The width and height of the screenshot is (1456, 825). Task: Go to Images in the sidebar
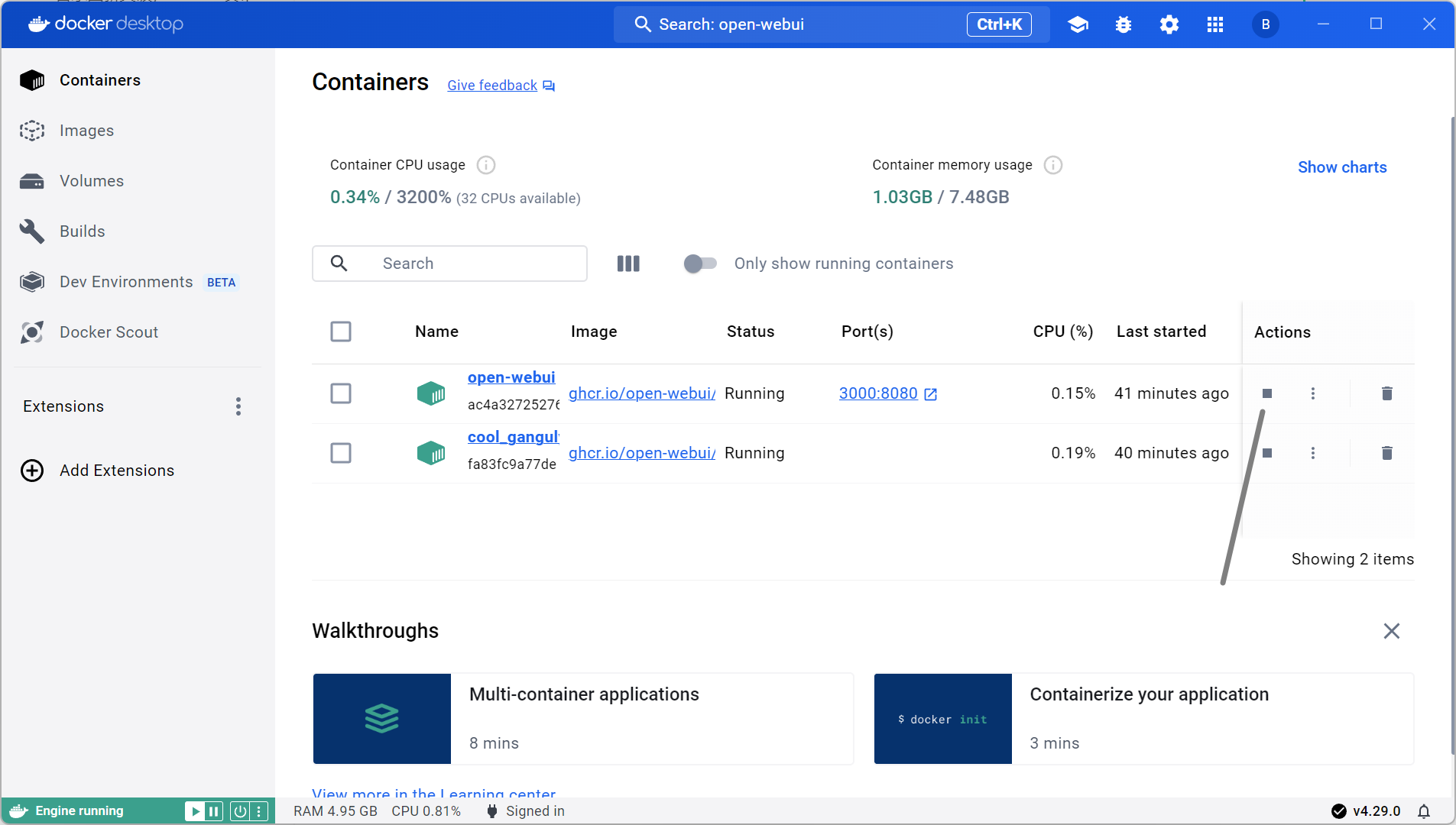(x=138, y=131)
